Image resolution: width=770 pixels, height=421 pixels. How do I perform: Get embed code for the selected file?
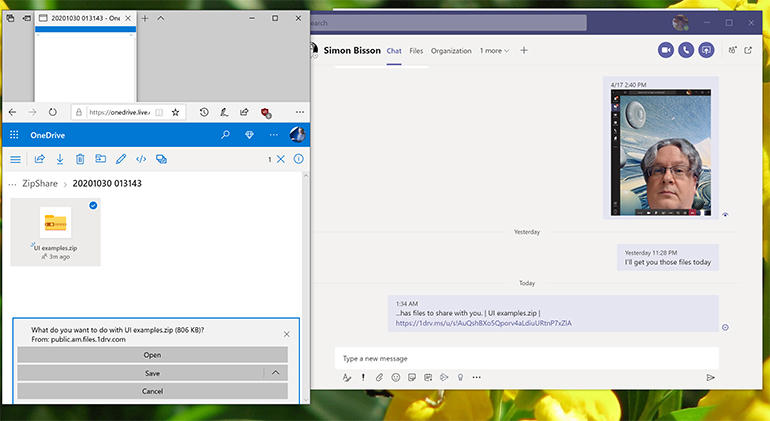(x=141, y=159)
